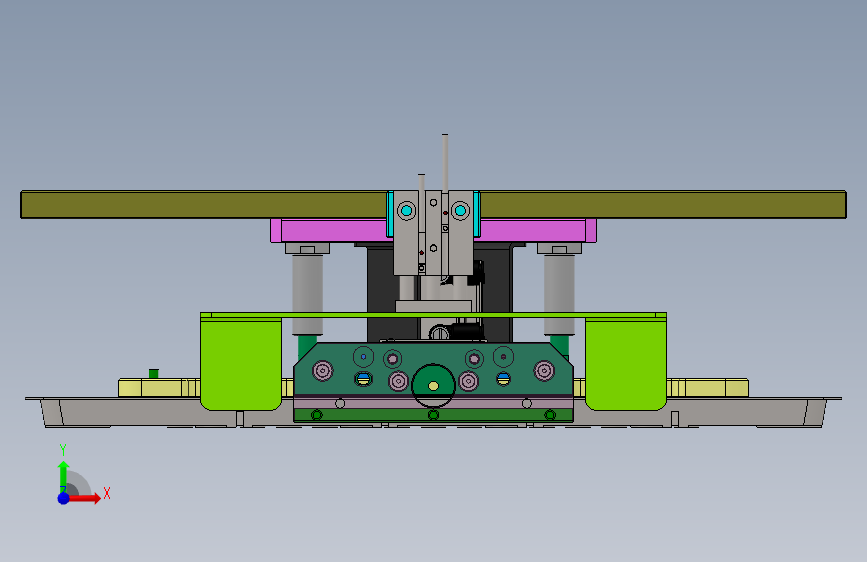This screenshot has height=562, width=867.
Task: Select the left gray cylindrical post
Action: pos(307,294)
